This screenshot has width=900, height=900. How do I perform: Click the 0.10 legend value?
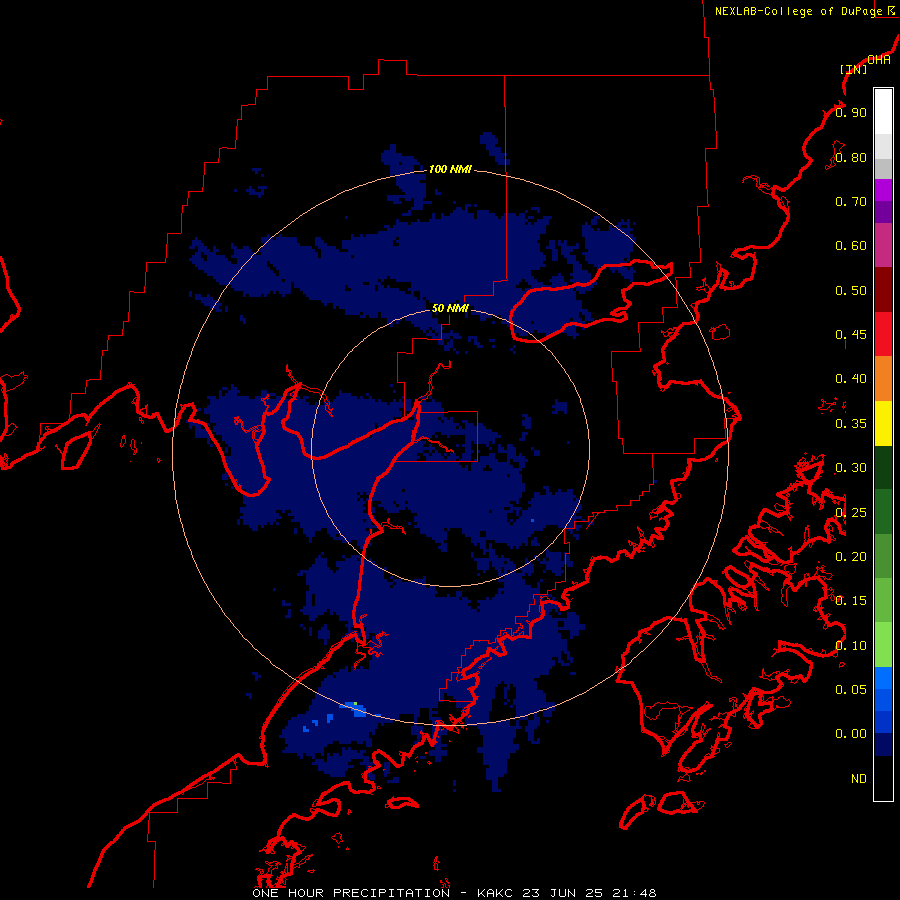point(851,646)
